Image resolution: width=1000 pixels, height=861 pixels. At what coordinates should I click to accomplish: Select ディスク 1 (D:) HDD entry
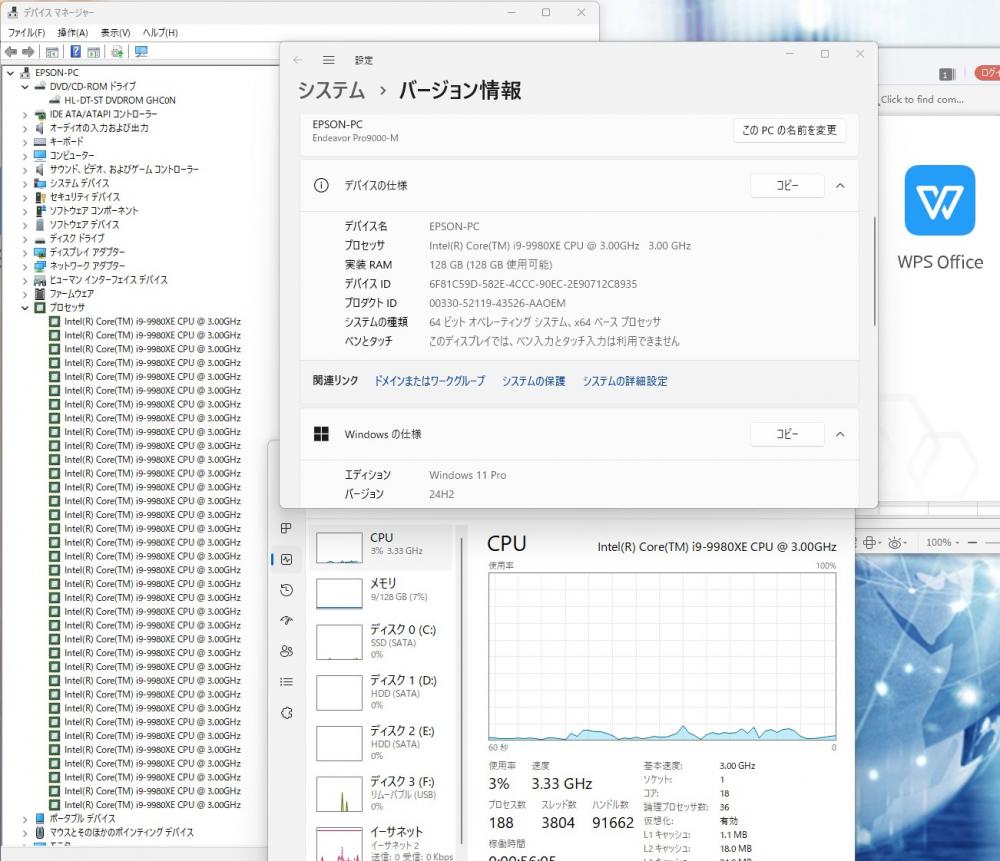click(x=381, y=693)
